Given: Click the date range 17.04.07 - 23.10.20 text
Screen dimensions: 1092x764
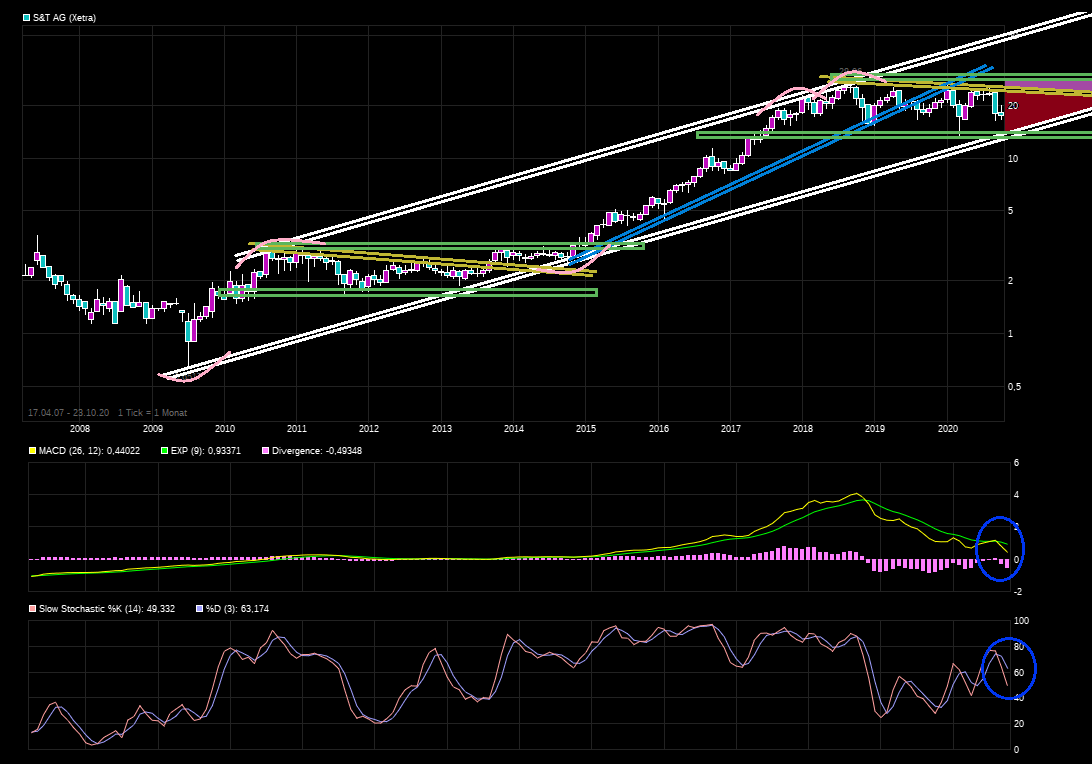Looking at the screenshot, I should (x=69, y=412).
